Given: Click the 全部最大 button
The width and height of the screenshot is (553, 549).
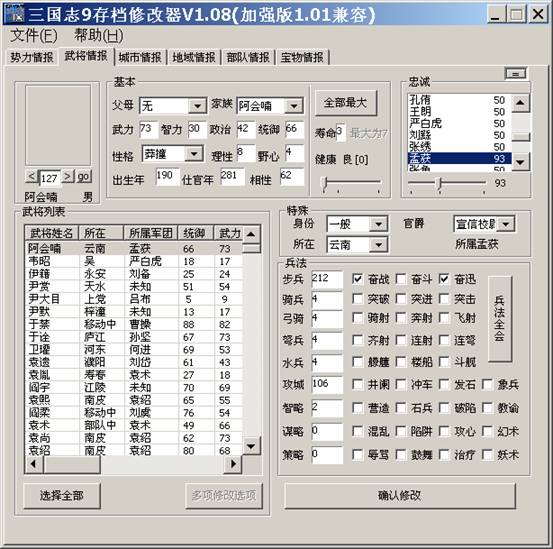Looking at the screenshot, I should [x=346, y=103].
